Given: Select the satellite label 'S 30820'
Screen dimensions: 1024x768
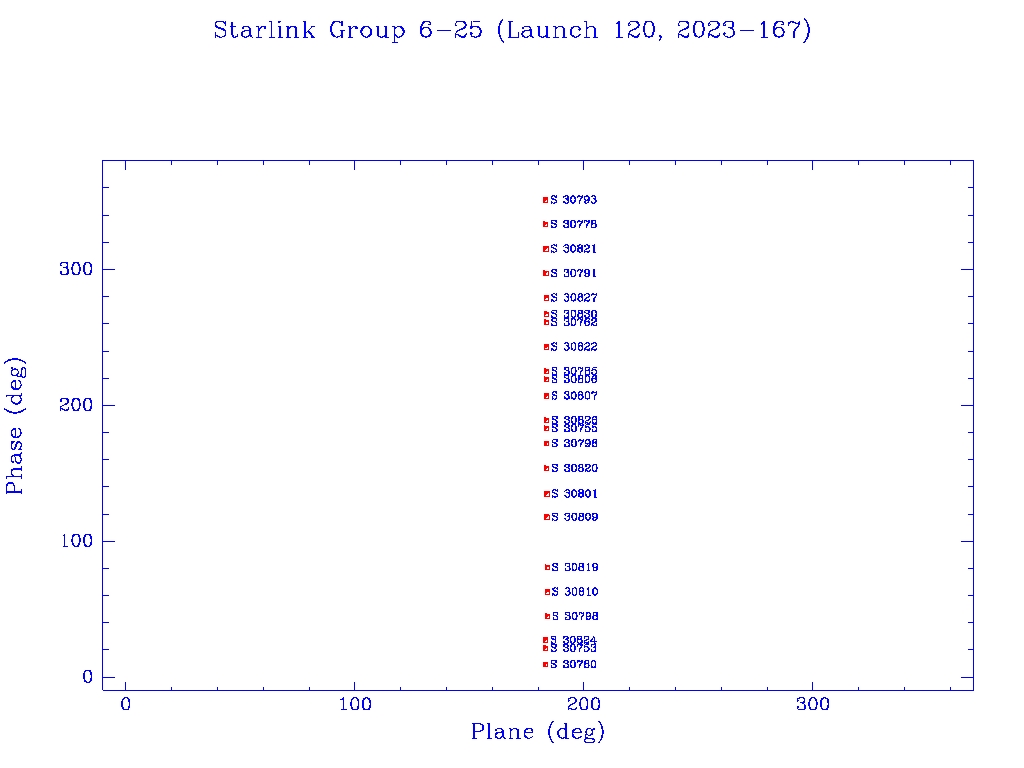Looking at the screenshot, I should click(x=575, y=468).
